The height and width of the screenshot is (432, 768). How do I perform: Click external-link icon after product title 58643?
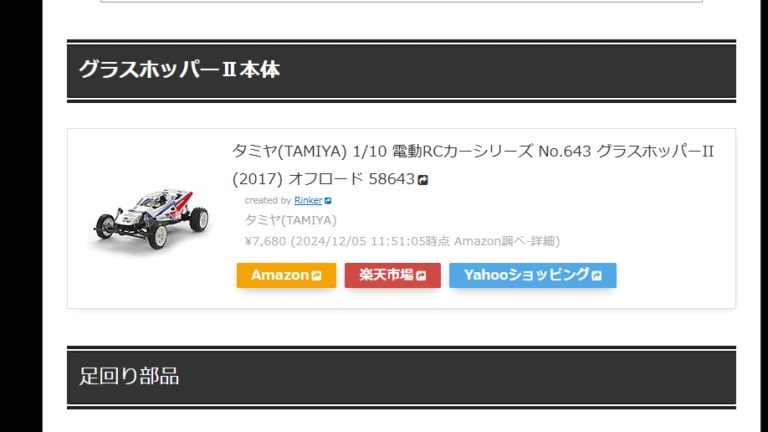click(x=423, y=180)
